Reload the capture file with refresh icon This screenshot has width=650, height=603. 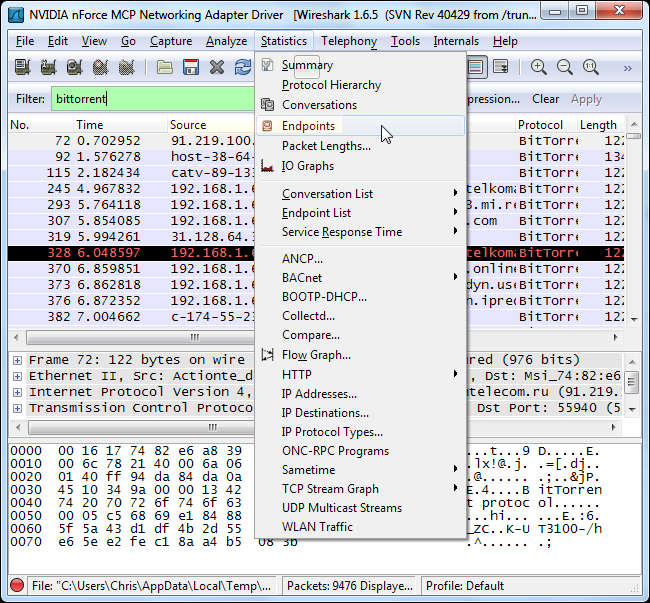click(243, 67)
